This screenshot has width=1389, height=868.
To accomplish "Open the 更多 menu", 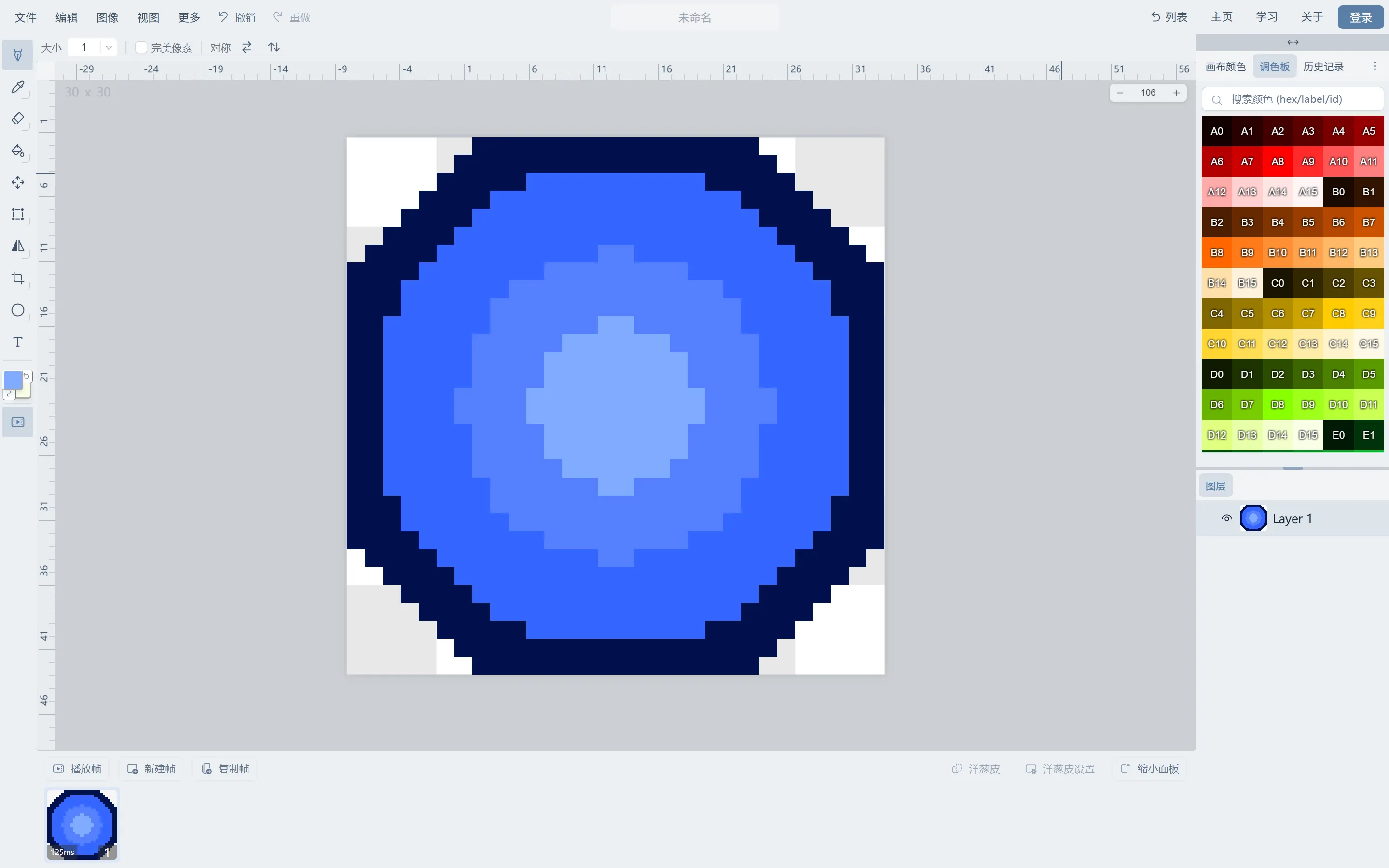I will point(189,17).
